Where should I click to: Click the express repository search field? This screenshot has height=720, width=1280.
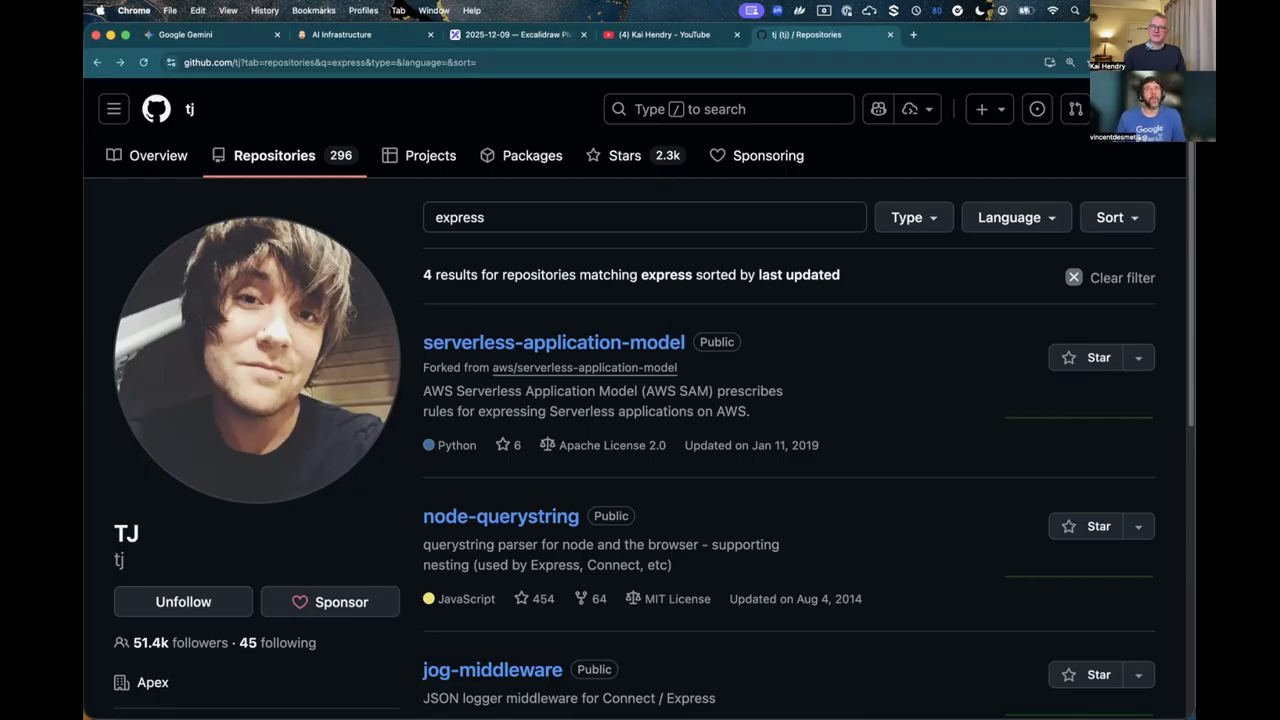point(644,218)
